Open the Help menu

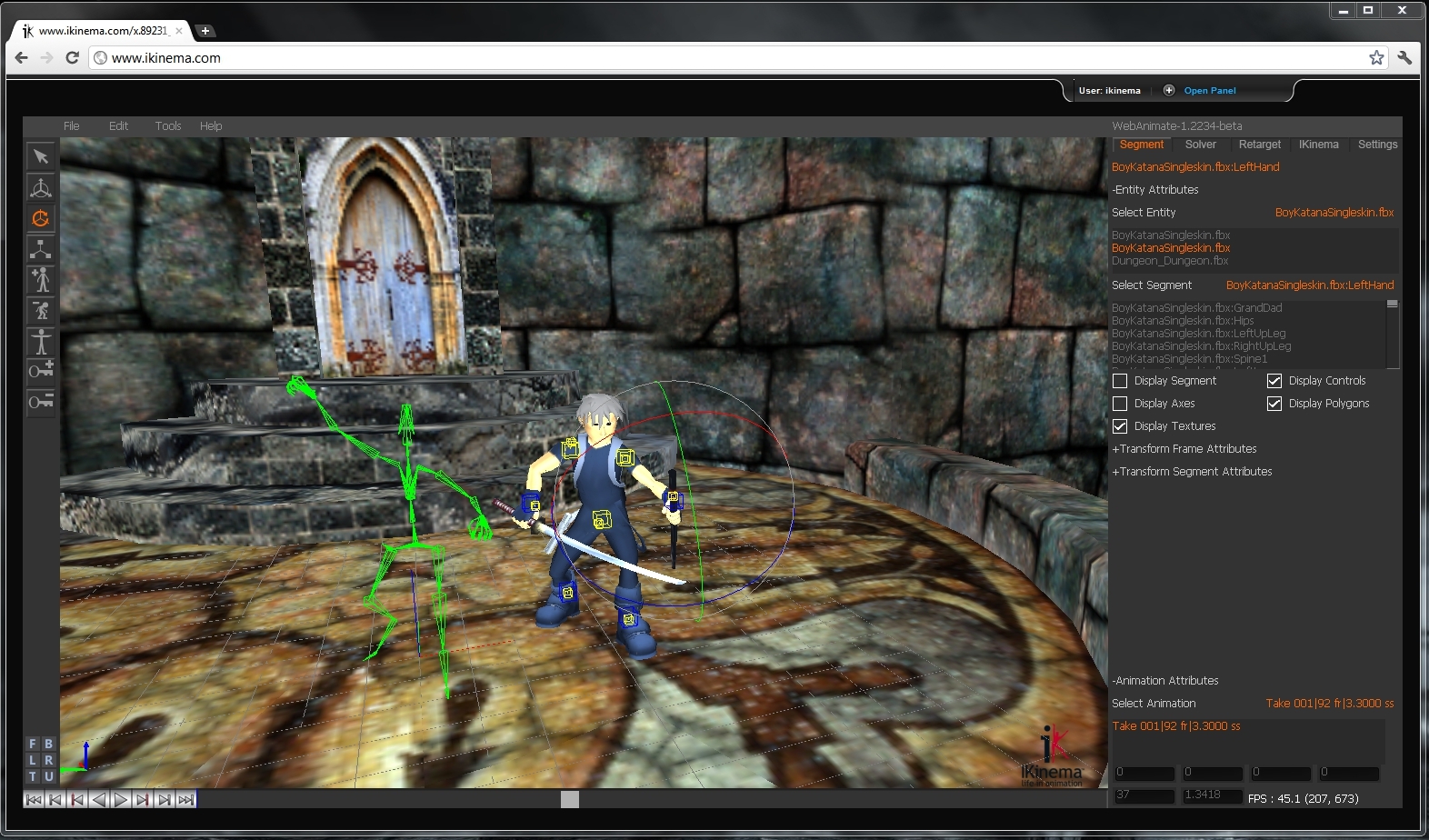pos(211,126)
